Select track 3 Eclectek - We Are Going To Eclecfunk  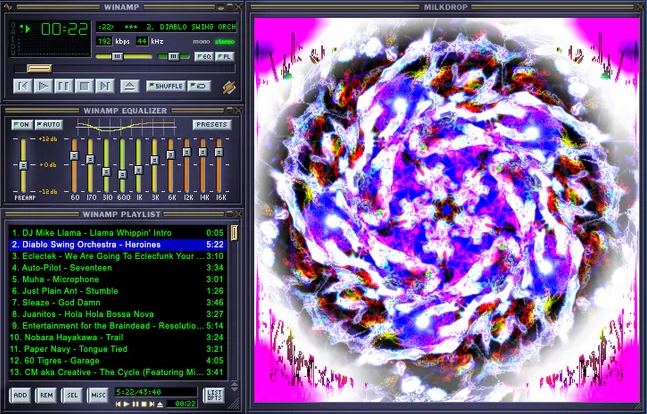point(118,256)
